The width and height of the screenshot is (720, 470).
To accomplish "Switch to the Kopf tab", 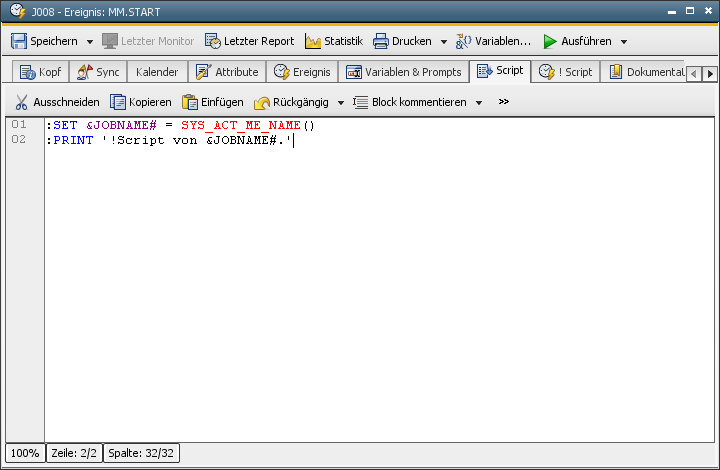I will point(40,72).
